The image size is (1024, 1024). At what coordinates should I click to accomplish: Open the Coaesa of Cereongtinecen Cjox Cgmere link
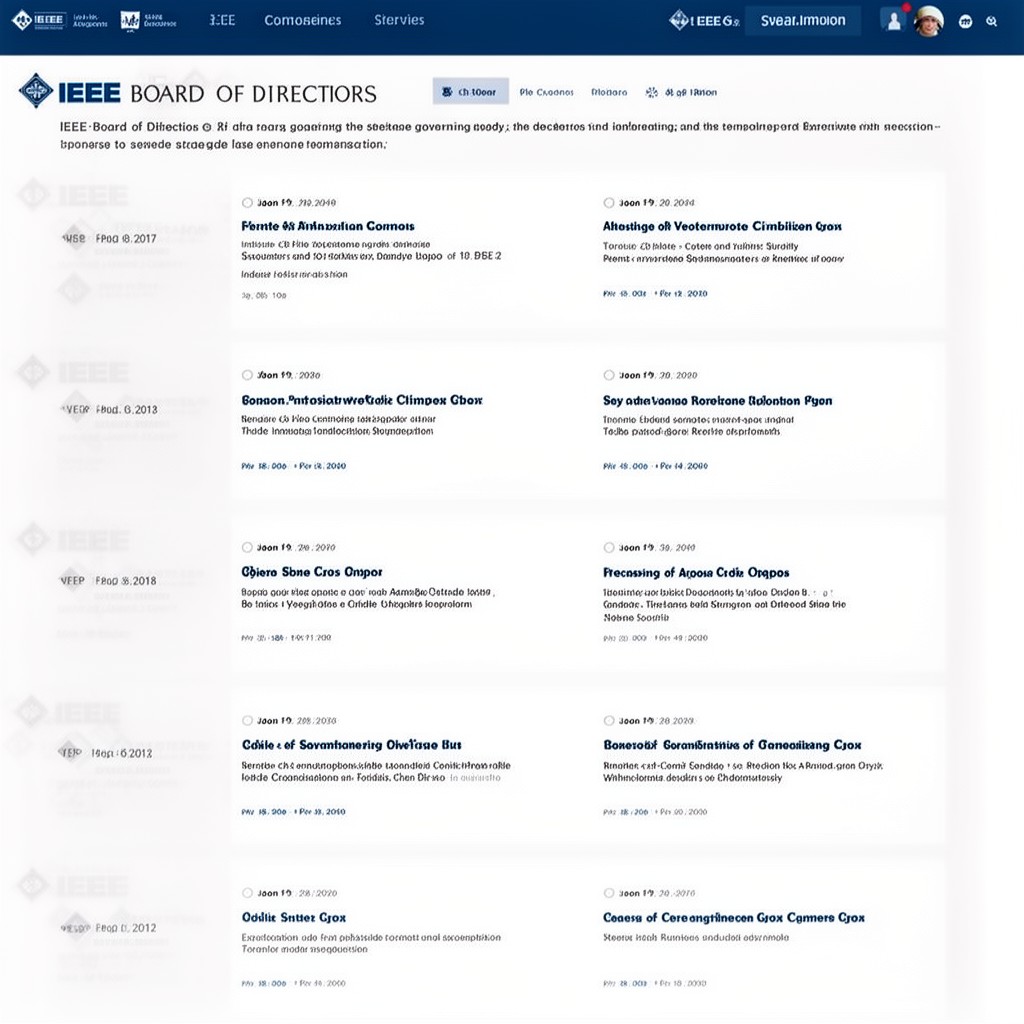click(x=733, y=918)
